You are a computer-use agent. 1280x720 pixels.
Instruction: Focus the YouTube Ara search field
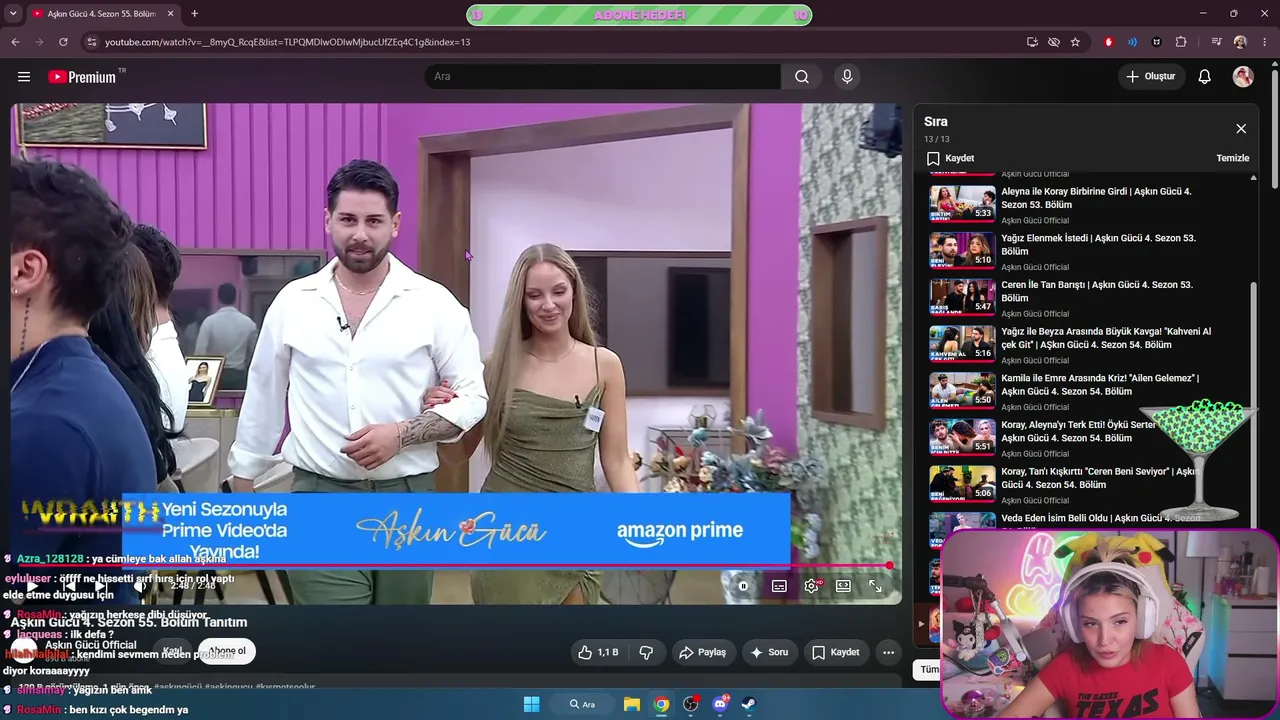(603, 77)
